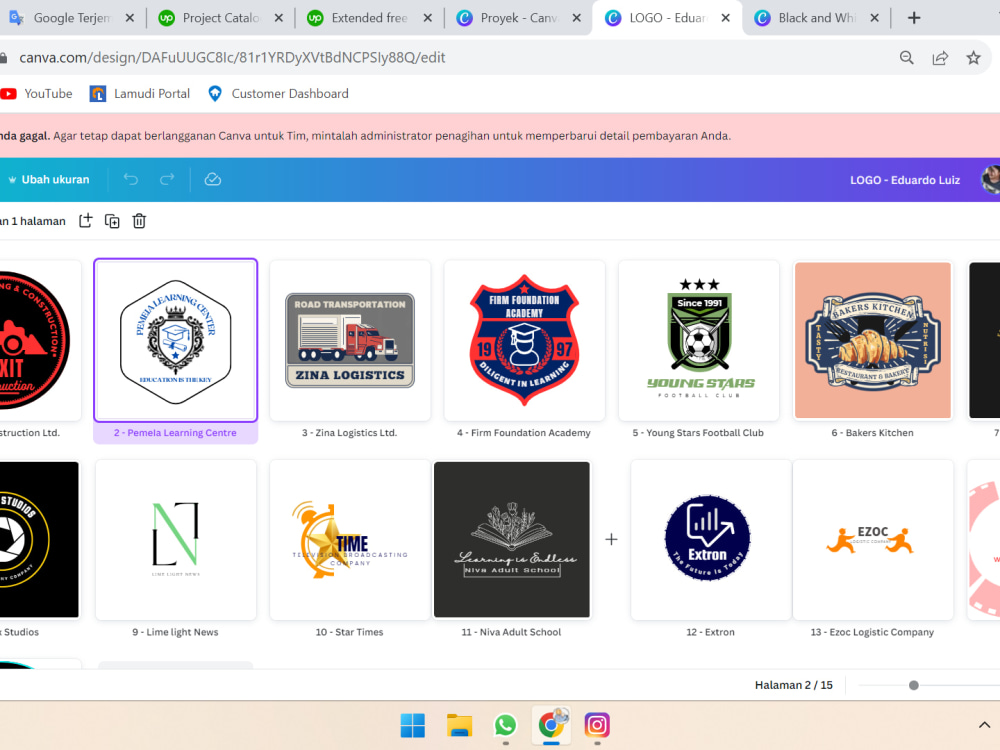1000x750 pixels.
Task: Click the '9 - Lime light News' label
Action: (x=175, y=632)
